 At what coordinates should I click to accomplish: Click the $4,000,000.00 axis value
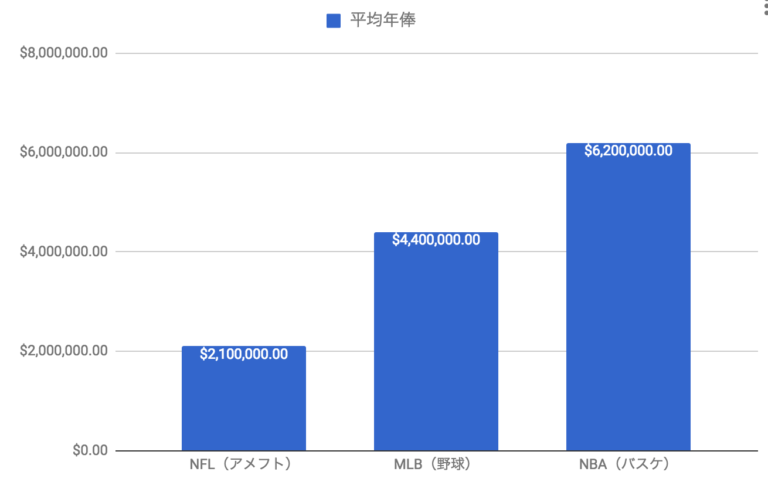[x=64, y=252]
